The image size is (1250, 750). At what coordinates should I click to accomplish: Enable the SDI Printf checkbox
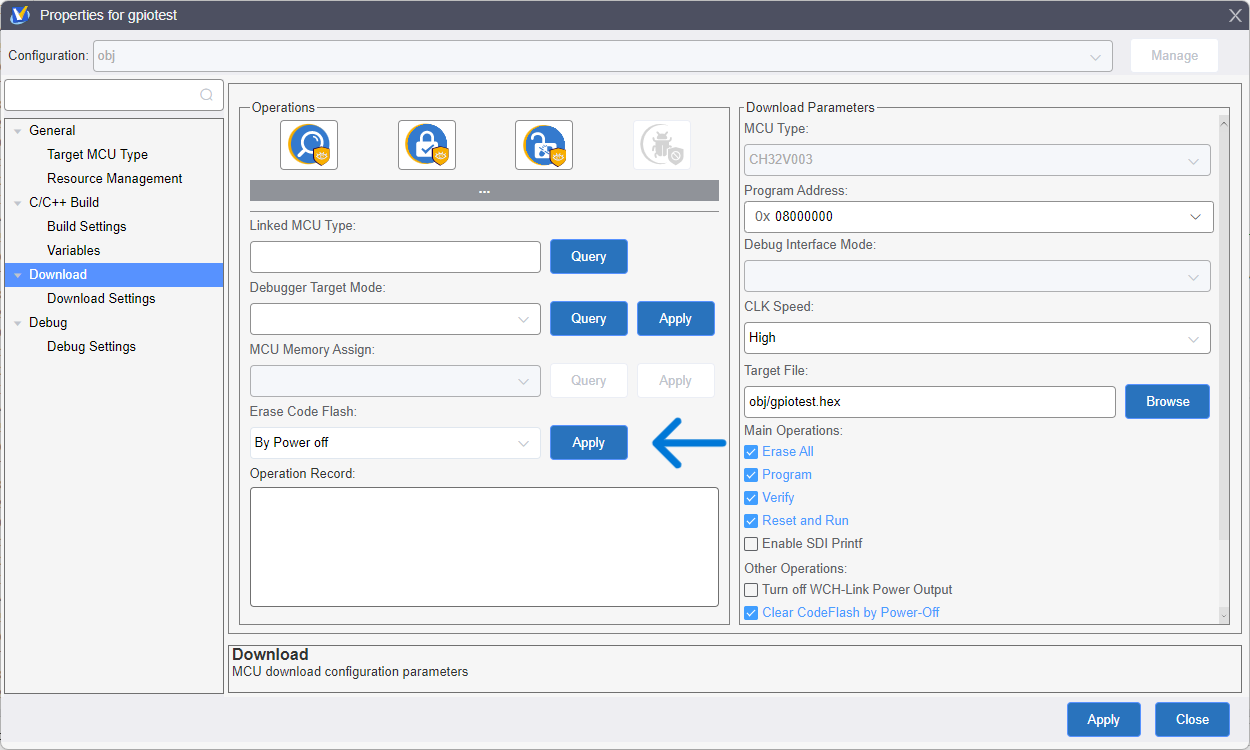click(x=751, y=544)
